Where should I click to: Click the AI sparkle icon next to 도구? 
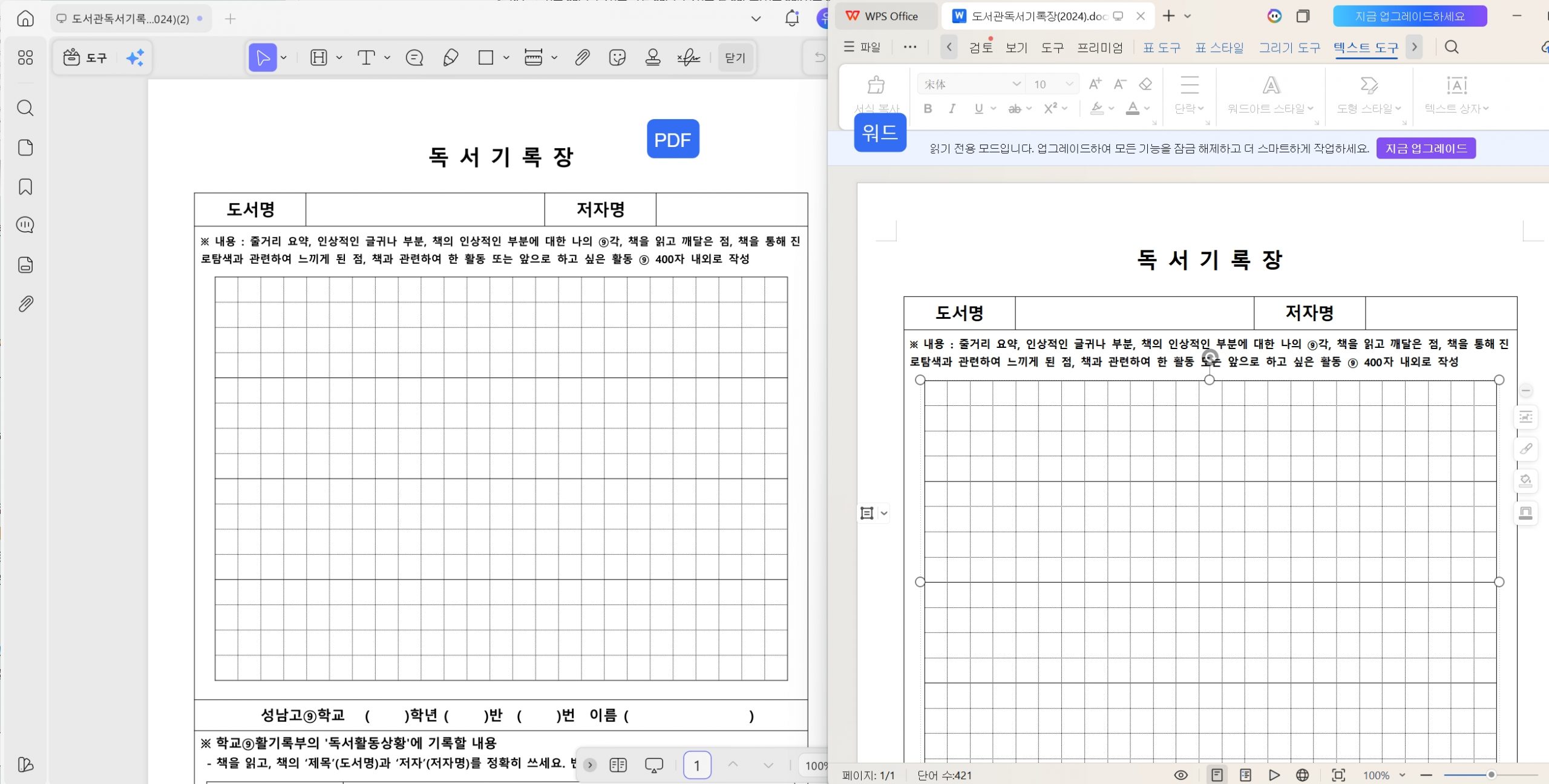[135, 57]
